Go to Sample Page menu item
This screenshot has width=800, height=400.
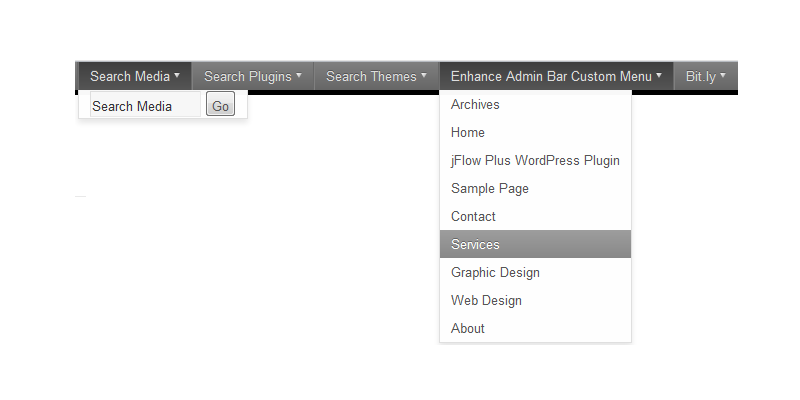[x=490, y=188]
